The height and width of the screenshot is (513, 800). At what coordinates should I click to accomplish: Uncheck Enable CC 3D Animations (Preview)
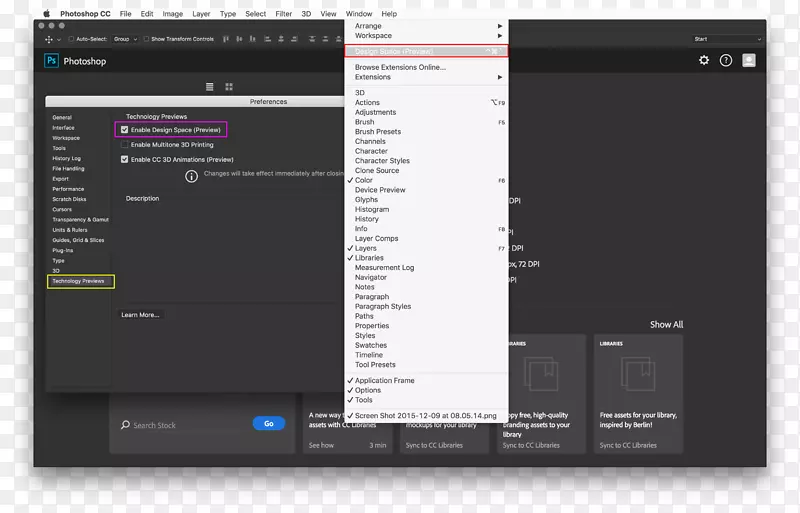click(x=125, y=159)
